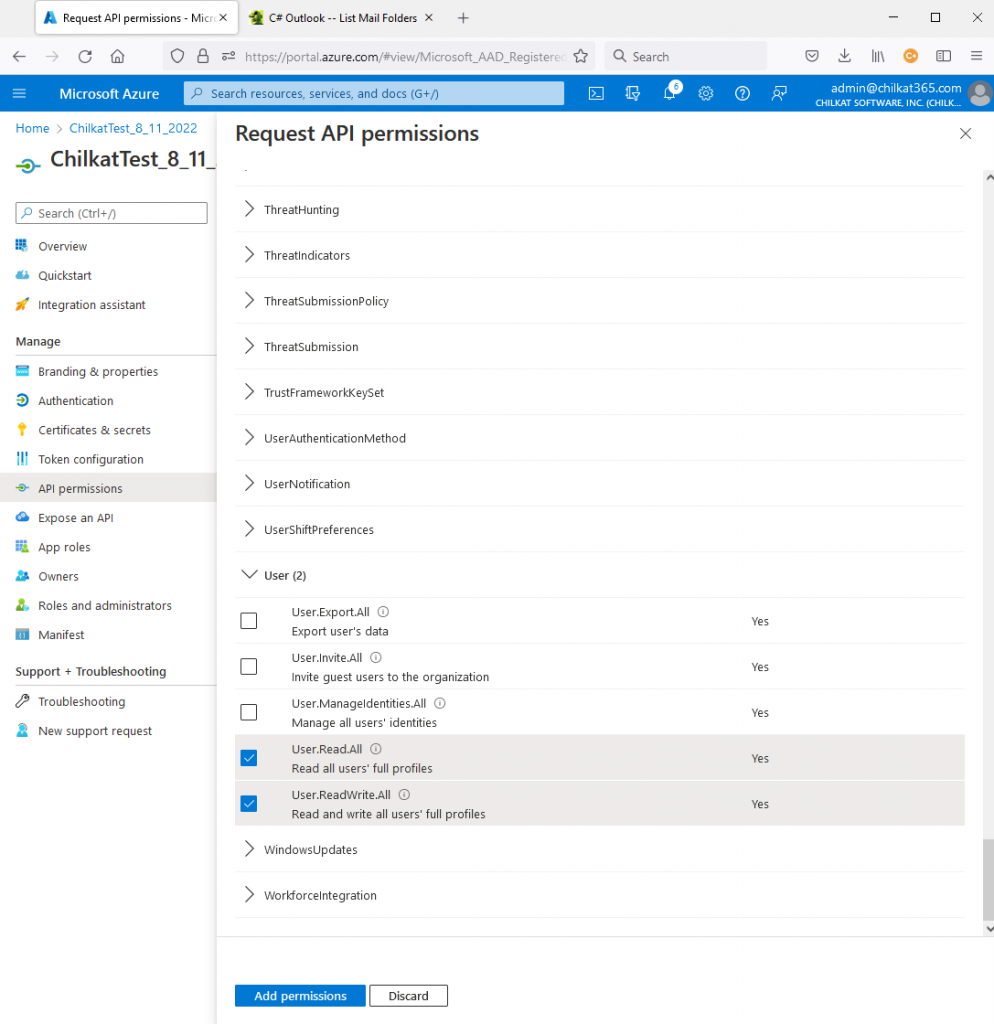Image resolution: width=994 pixels, height=1024 pixels.
Task: View the app Manifest
Action: click(62, 634)
